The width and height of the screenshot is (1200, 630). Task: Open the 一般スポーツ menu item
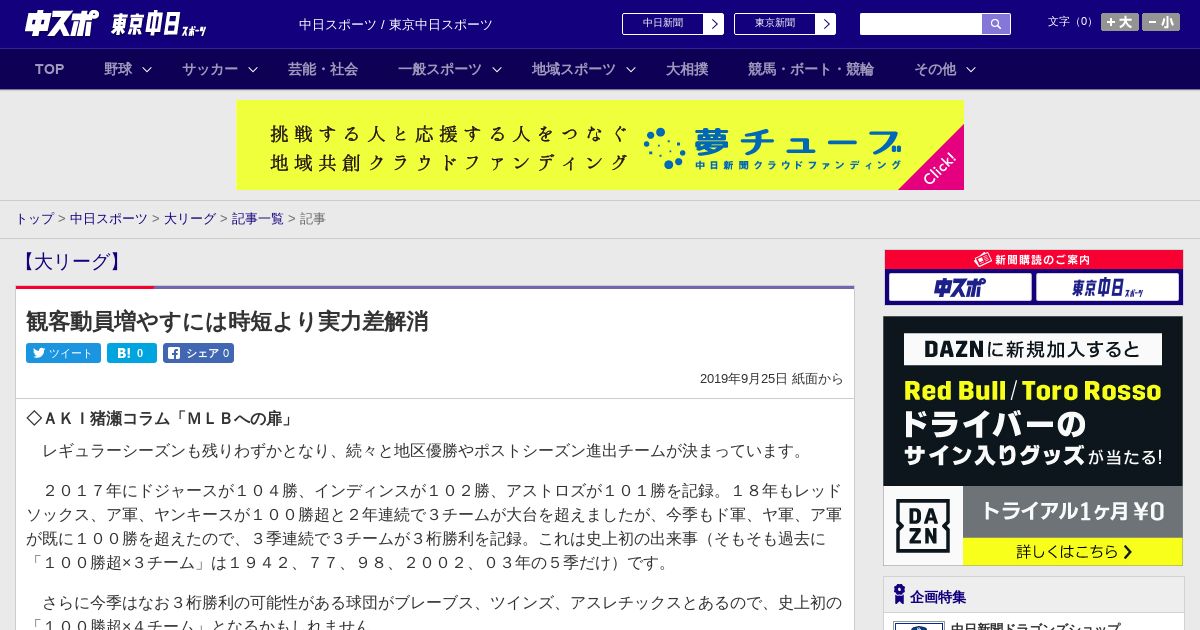point(440,69)
